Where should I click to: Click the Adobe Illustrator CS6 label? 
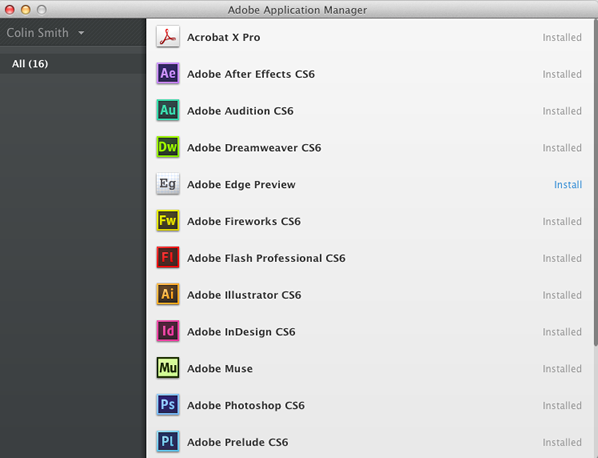click(x=244, y=295)
